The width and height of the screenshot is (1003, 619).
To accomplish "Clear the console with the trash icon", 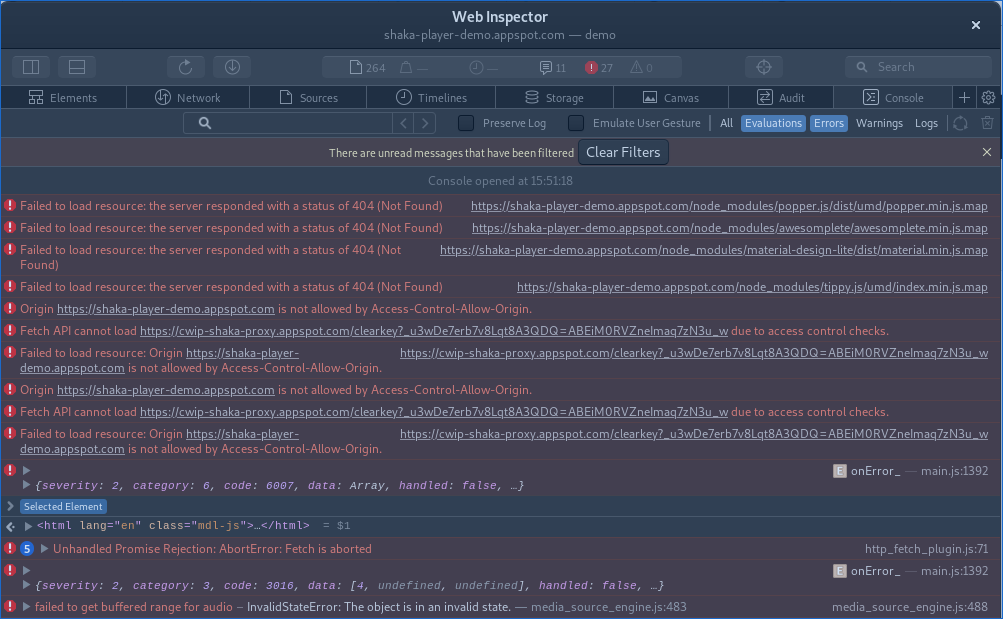I will point(987,122).
